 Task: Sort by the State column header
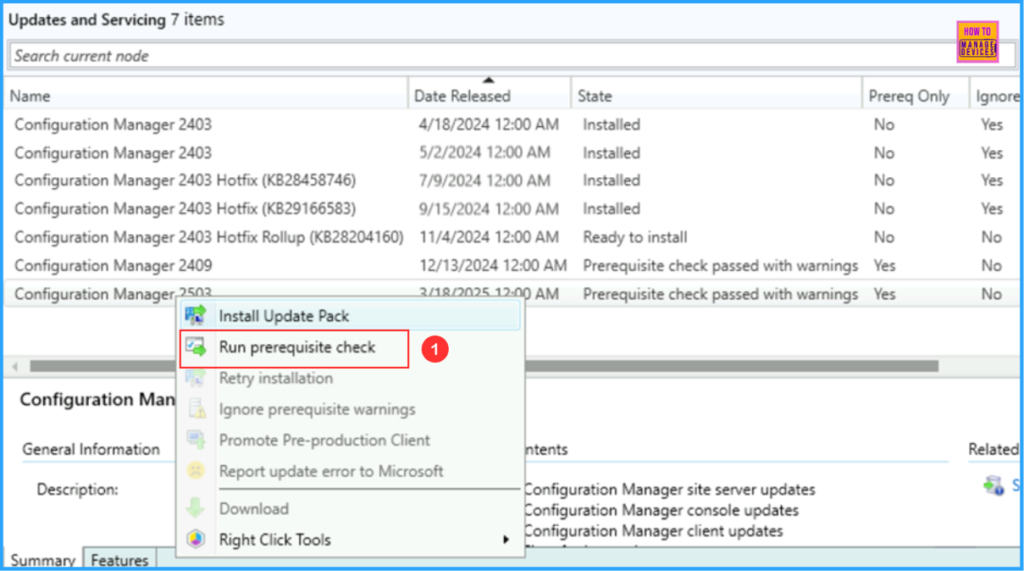click(x=716, y=96)
